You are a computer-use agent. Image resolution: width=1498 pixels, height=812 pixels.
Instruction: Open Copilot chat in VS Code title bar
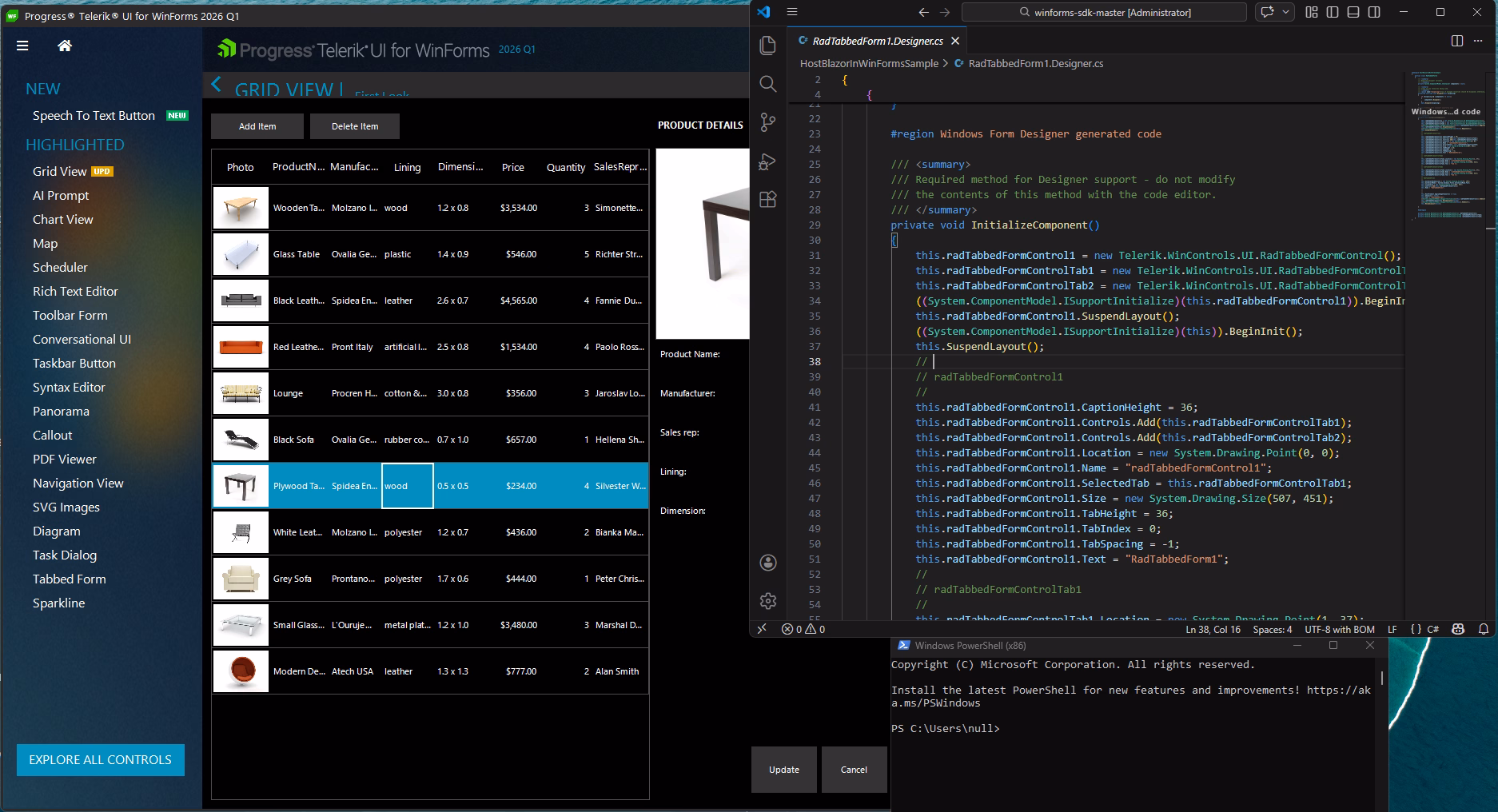(x=1267, y=12)
